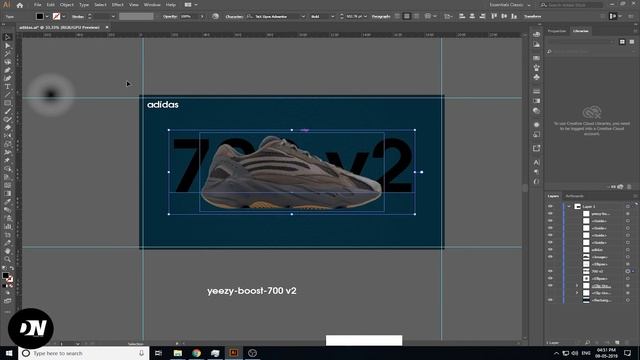The image size is (640, 360).
Task: Click the Fill swatch in the toolbox
Action: [5, 276]
